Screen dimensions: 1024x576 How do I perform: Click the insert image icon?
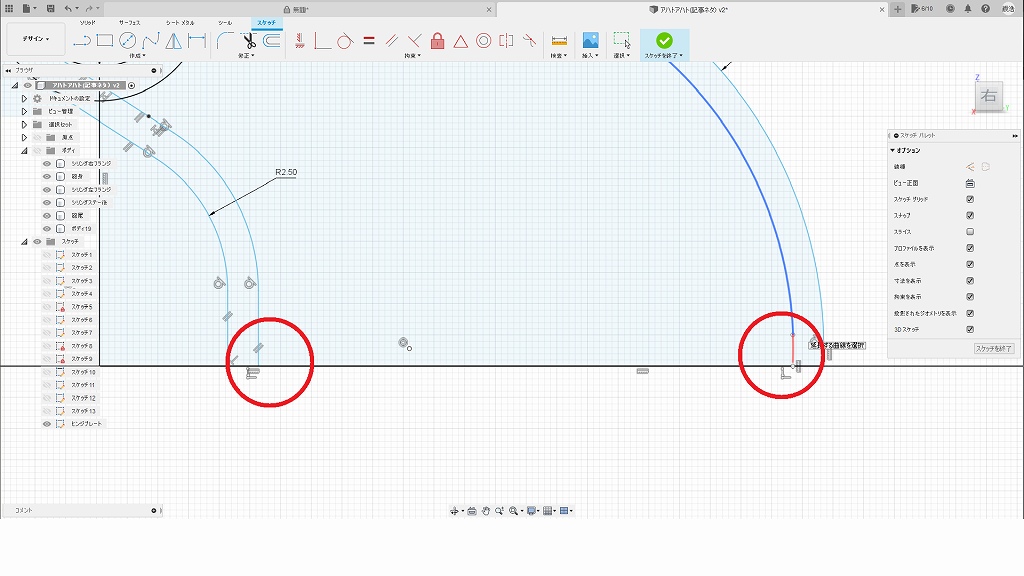click(590, 41)
